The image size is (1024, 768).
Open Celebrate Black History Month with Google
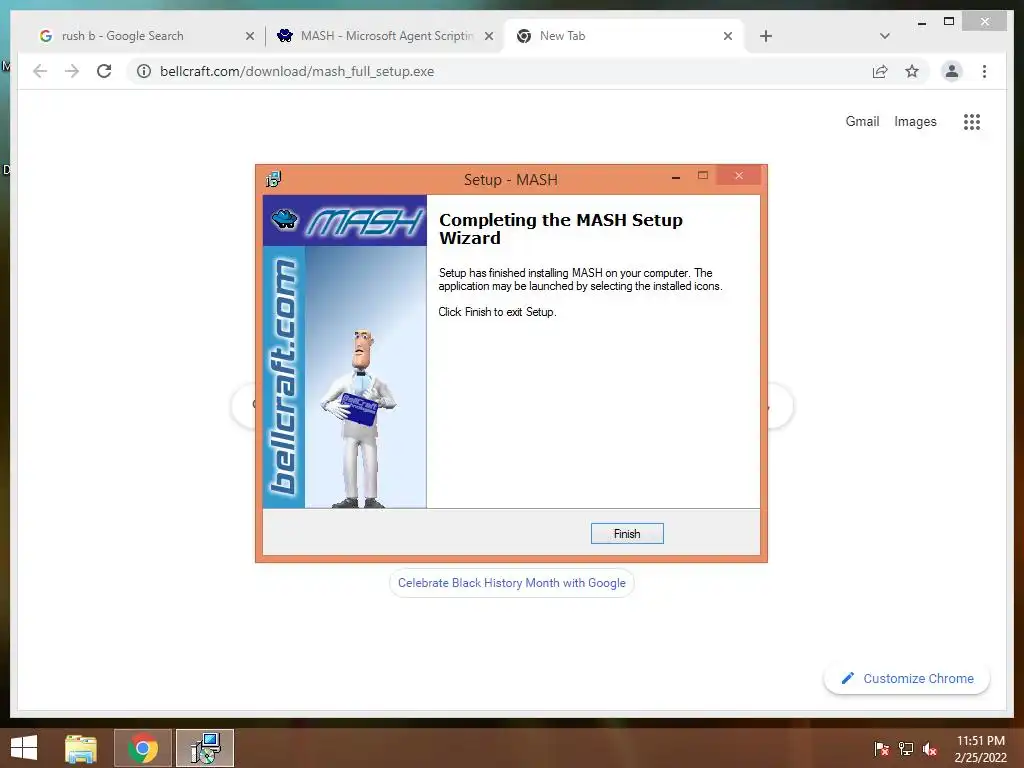coord(511,583)
